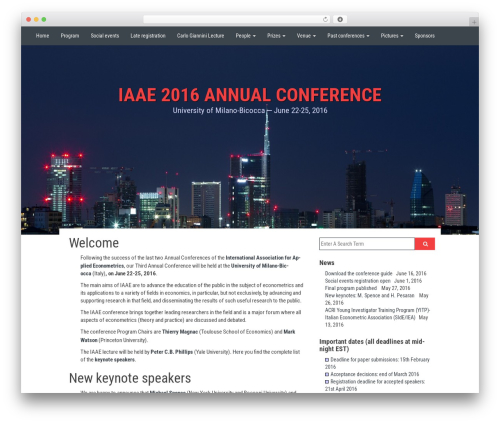This screenshot has height=423, width=500.
Task: Click the red search button
Action: 425,244
